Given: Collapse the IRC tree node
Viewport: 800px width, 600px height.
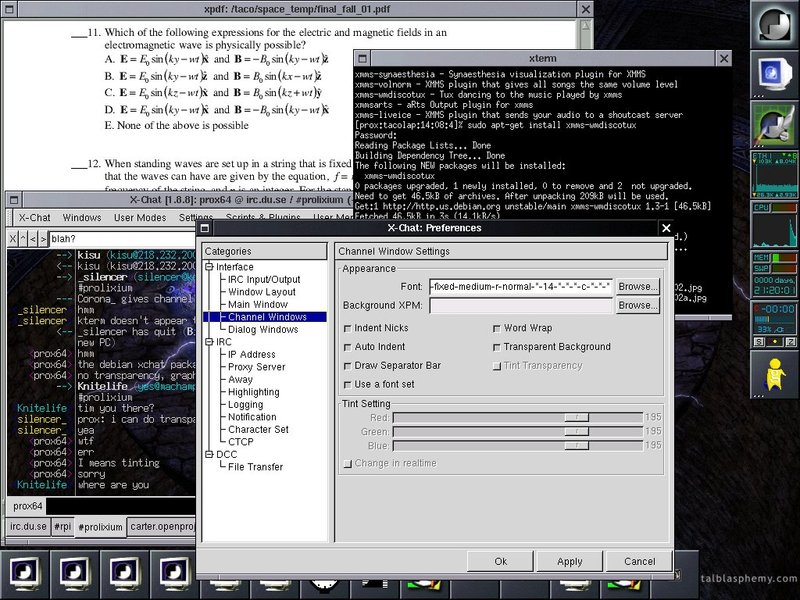Looking at the screenshot, I should (209, 341).
